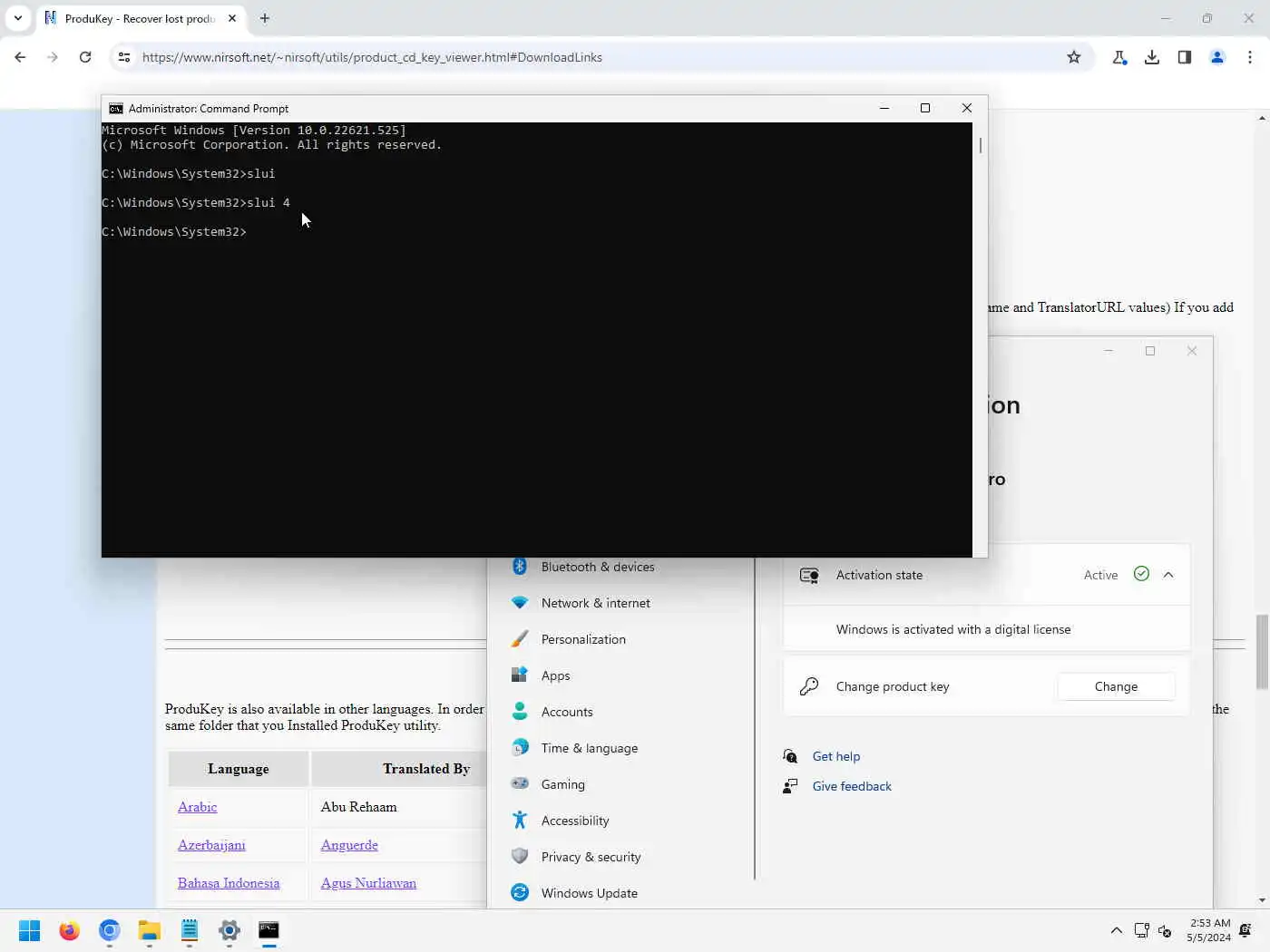The width and height of the screenshot is (1270, 952).
Task: Open the Arabic language link
Action: click(197, 807)
